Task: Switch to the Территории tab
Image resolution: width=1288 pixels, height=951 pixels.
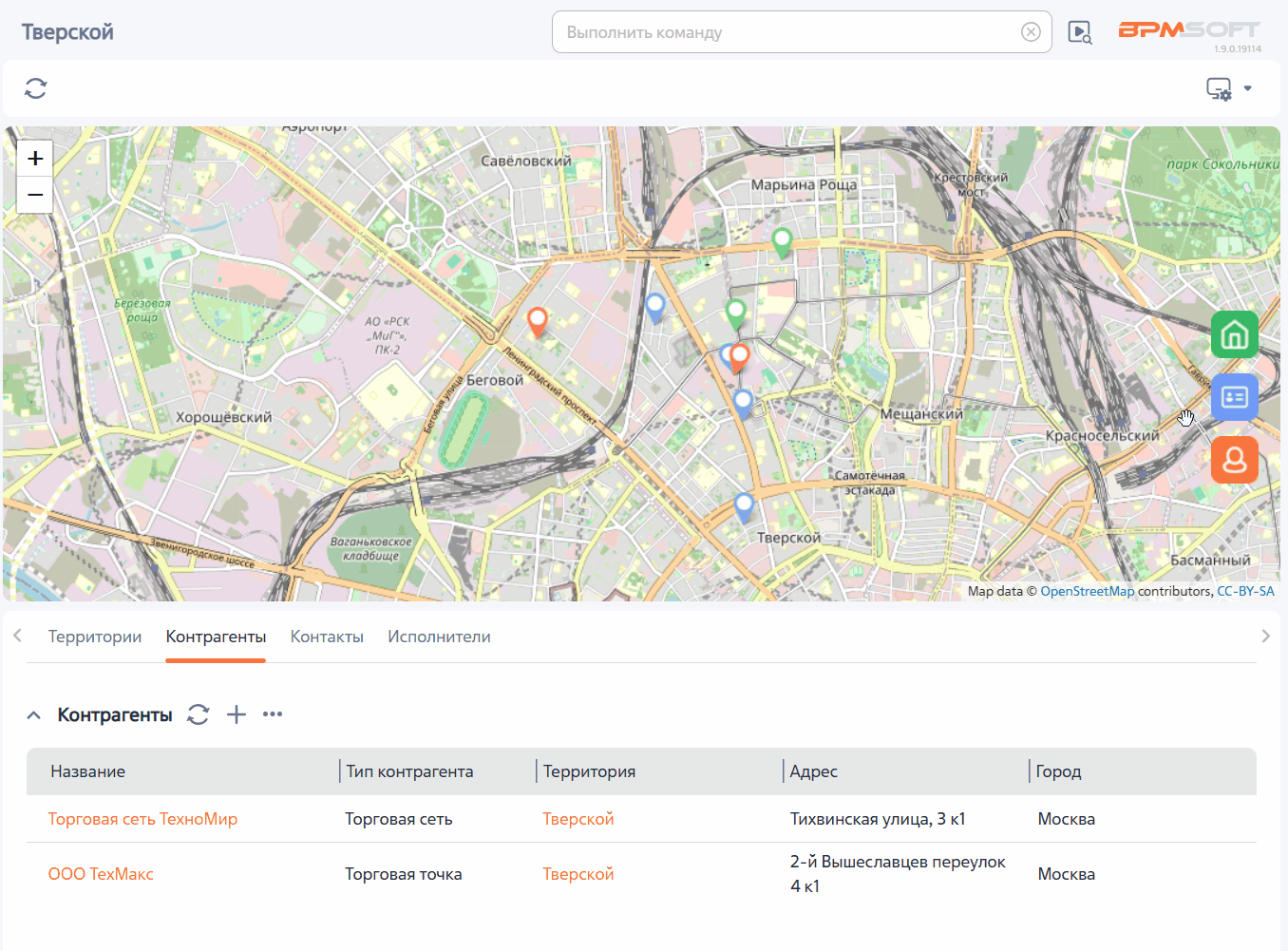Action: (x=95, y=637)
